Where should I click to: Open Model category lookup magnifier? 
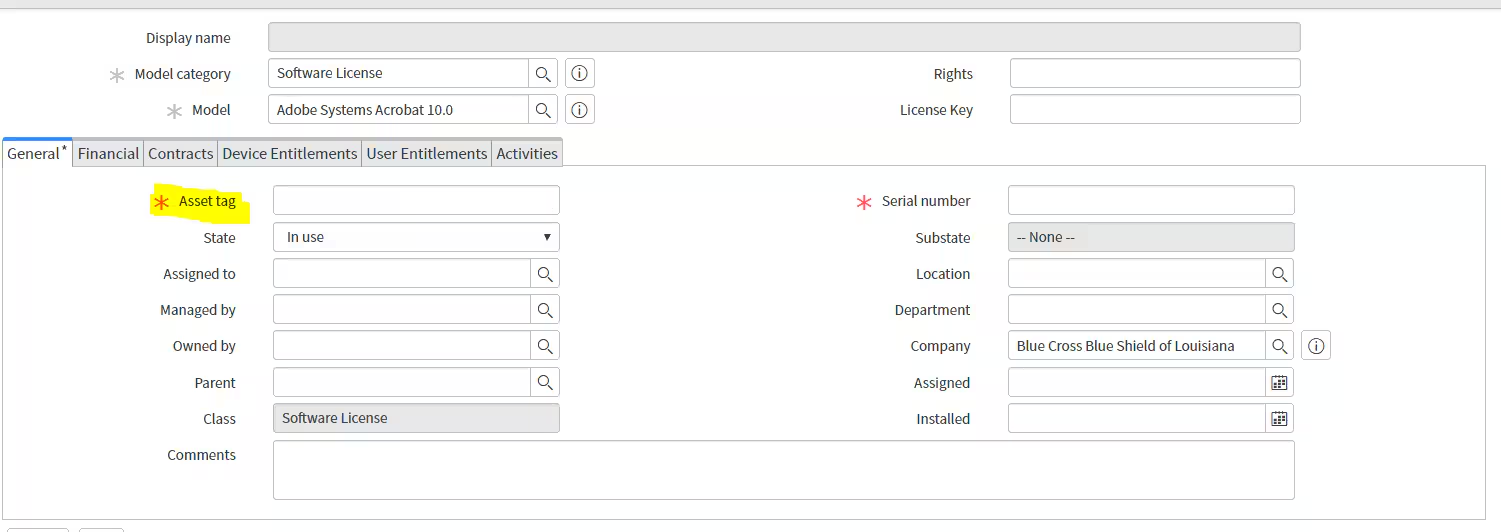[x=543, y=74]
